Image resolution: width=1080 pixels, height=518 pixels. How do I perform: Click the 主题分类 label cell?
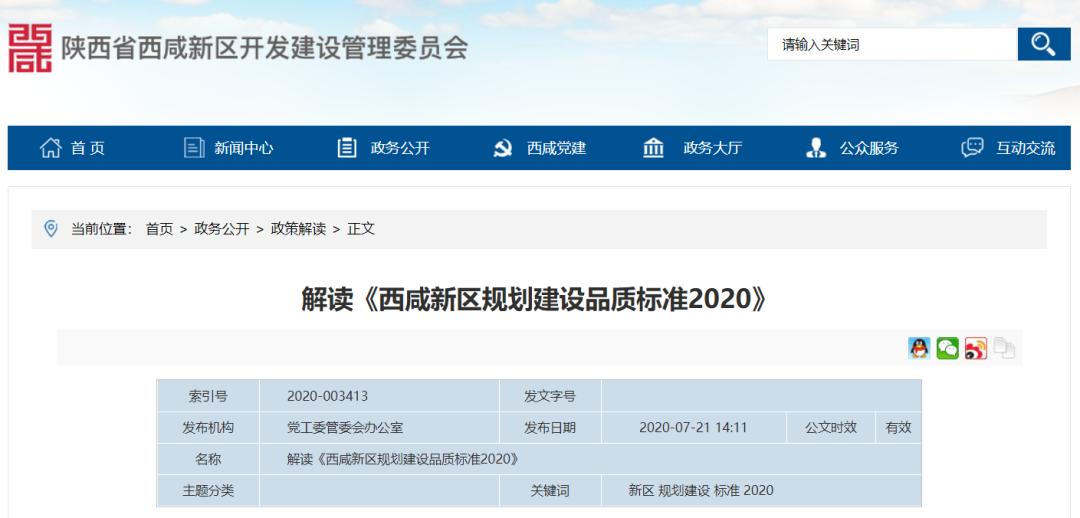[x=208, y=491]
